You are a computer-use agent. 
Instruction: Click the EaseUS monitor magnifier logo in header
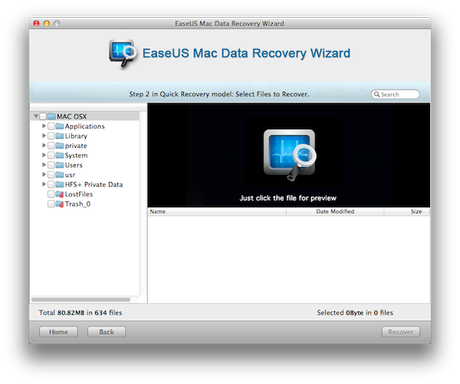(x=123, y=53)
